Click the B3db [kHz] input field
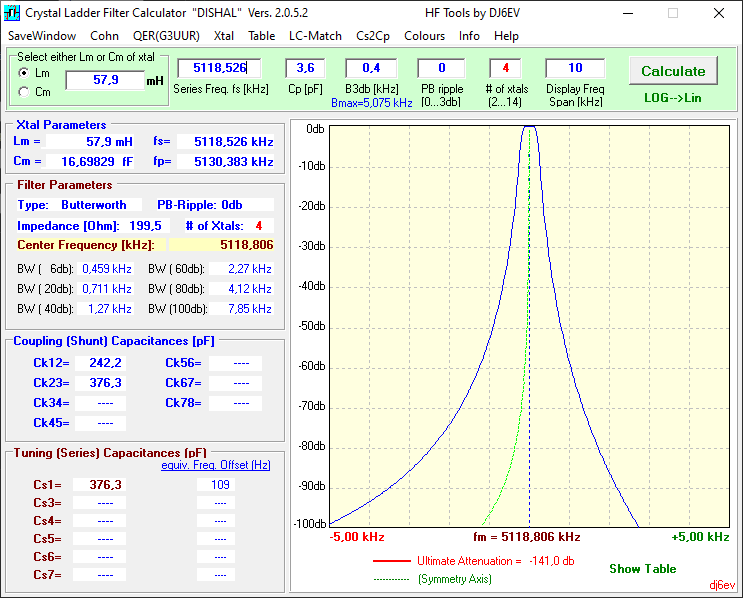The image size is (743, 598). click(371, 68)
